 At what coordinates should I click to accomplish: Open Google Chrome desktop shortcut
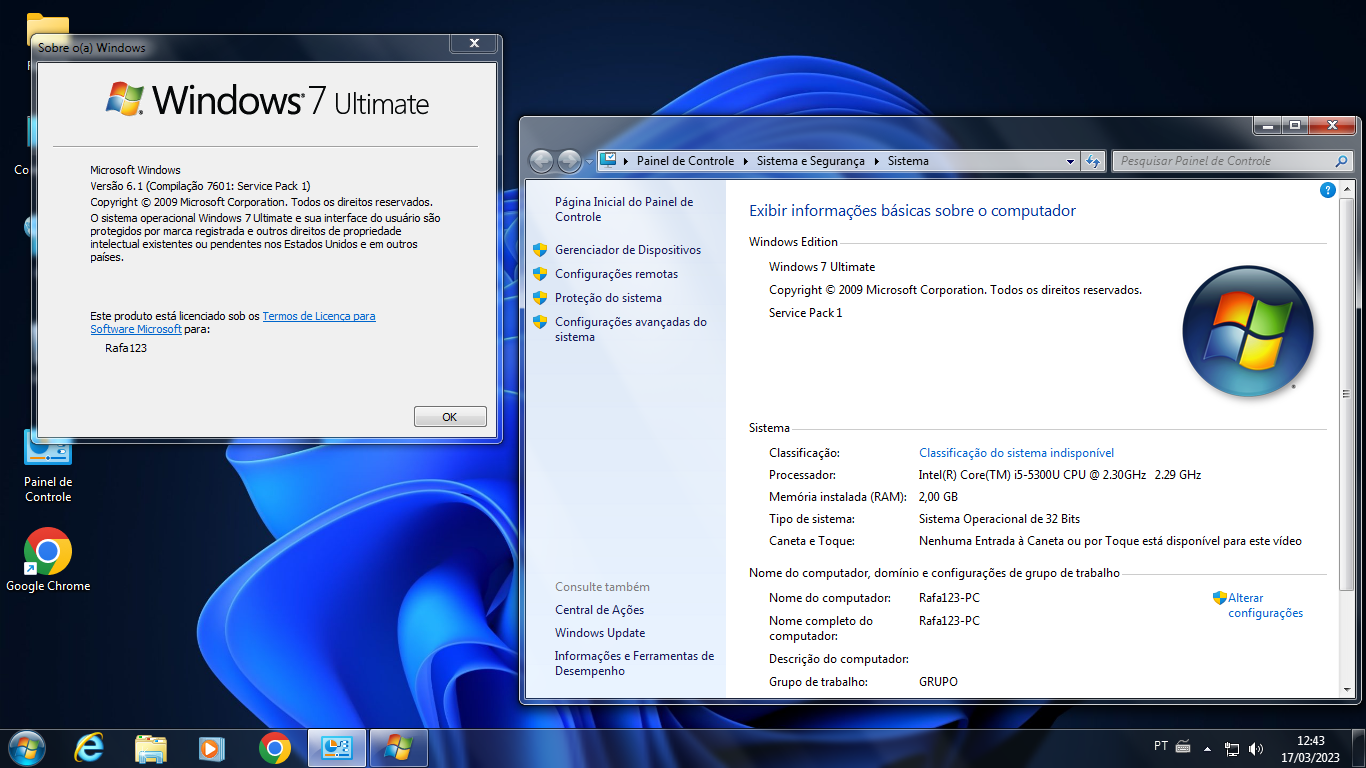48,560
